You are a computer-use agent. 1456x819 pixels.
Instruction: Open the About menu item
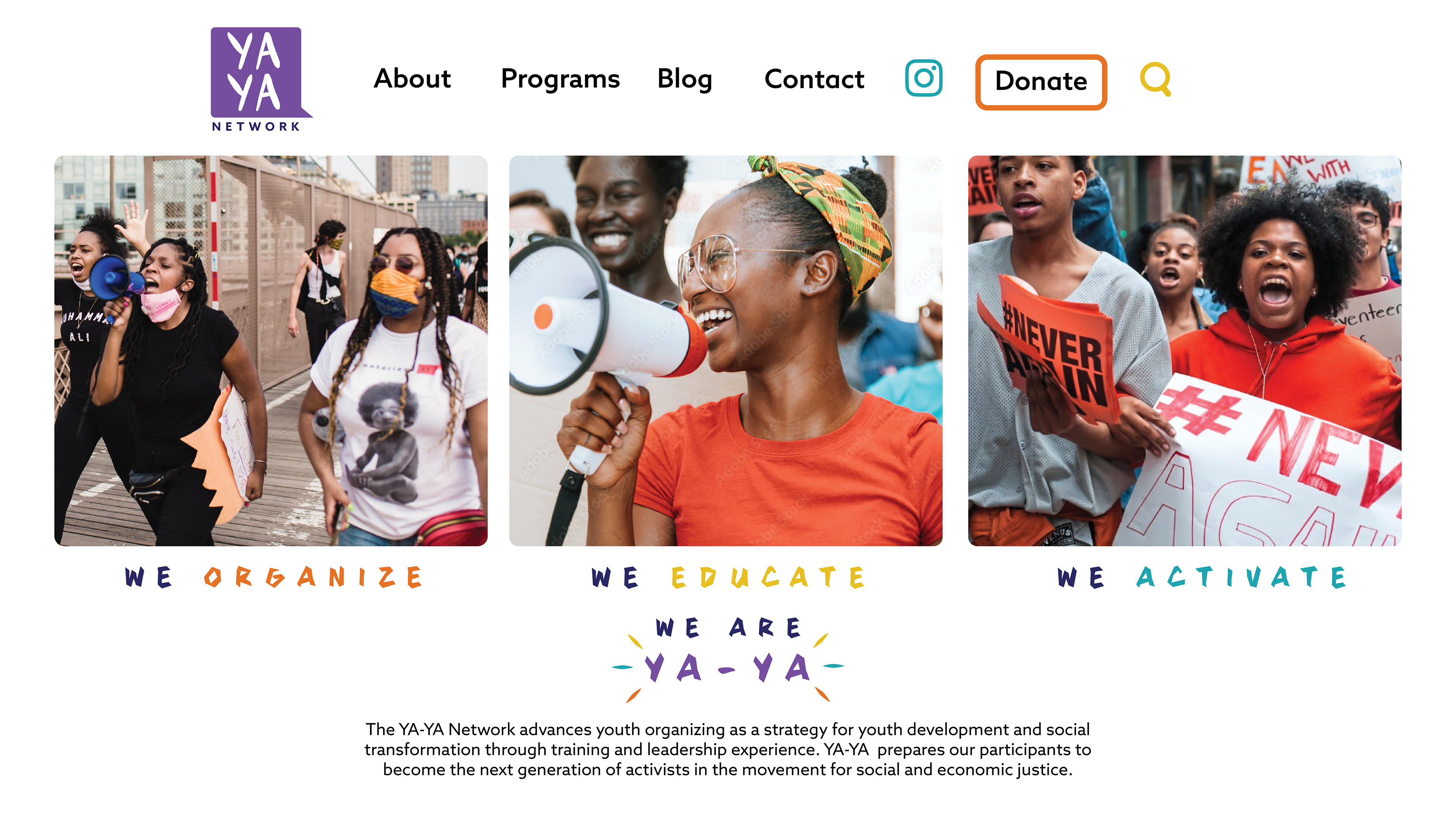[x=412, y=78]
